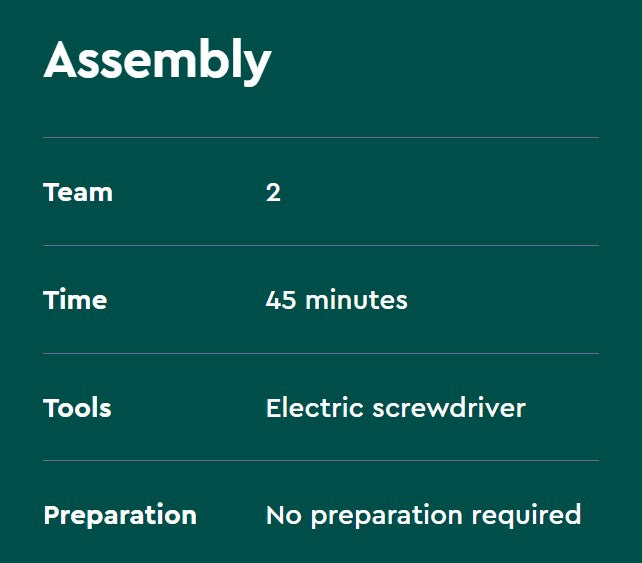Click the Time row label

(x=75, y=300)
